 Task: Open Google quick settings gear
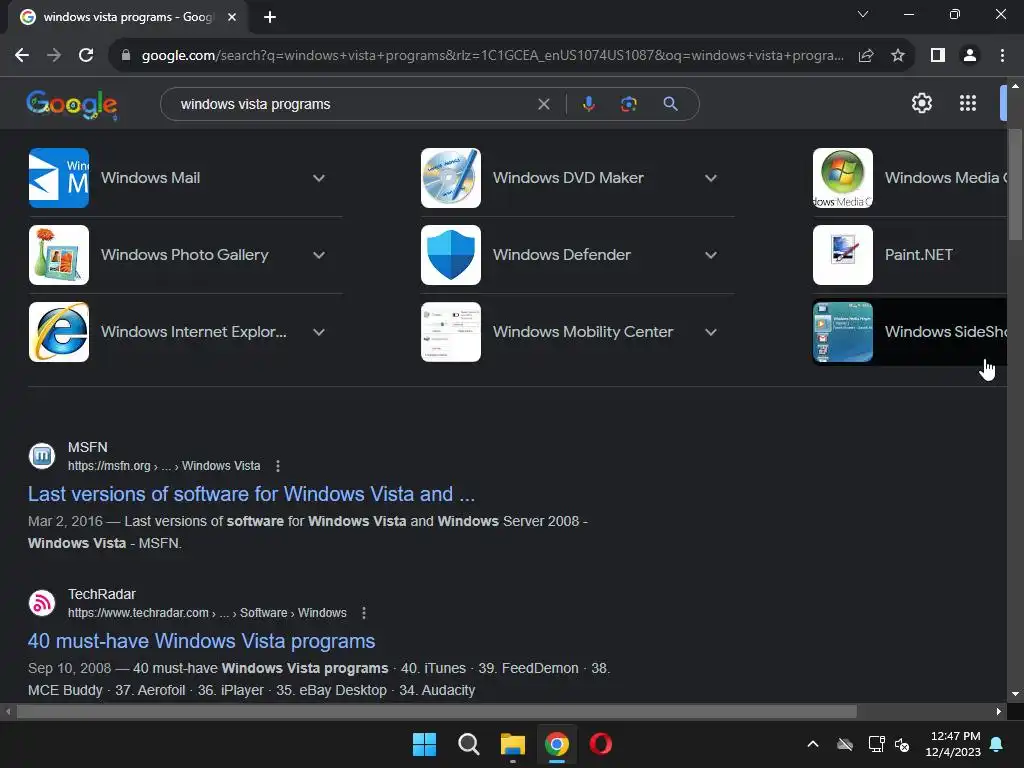921,103
